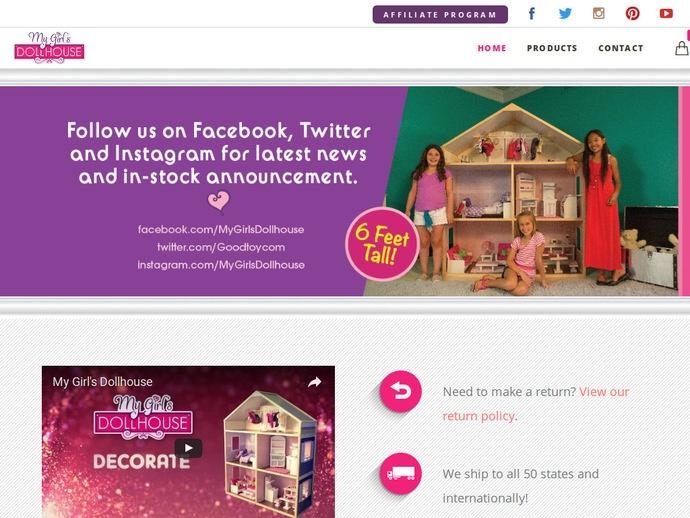Click the Affiliate Program button

440,15
